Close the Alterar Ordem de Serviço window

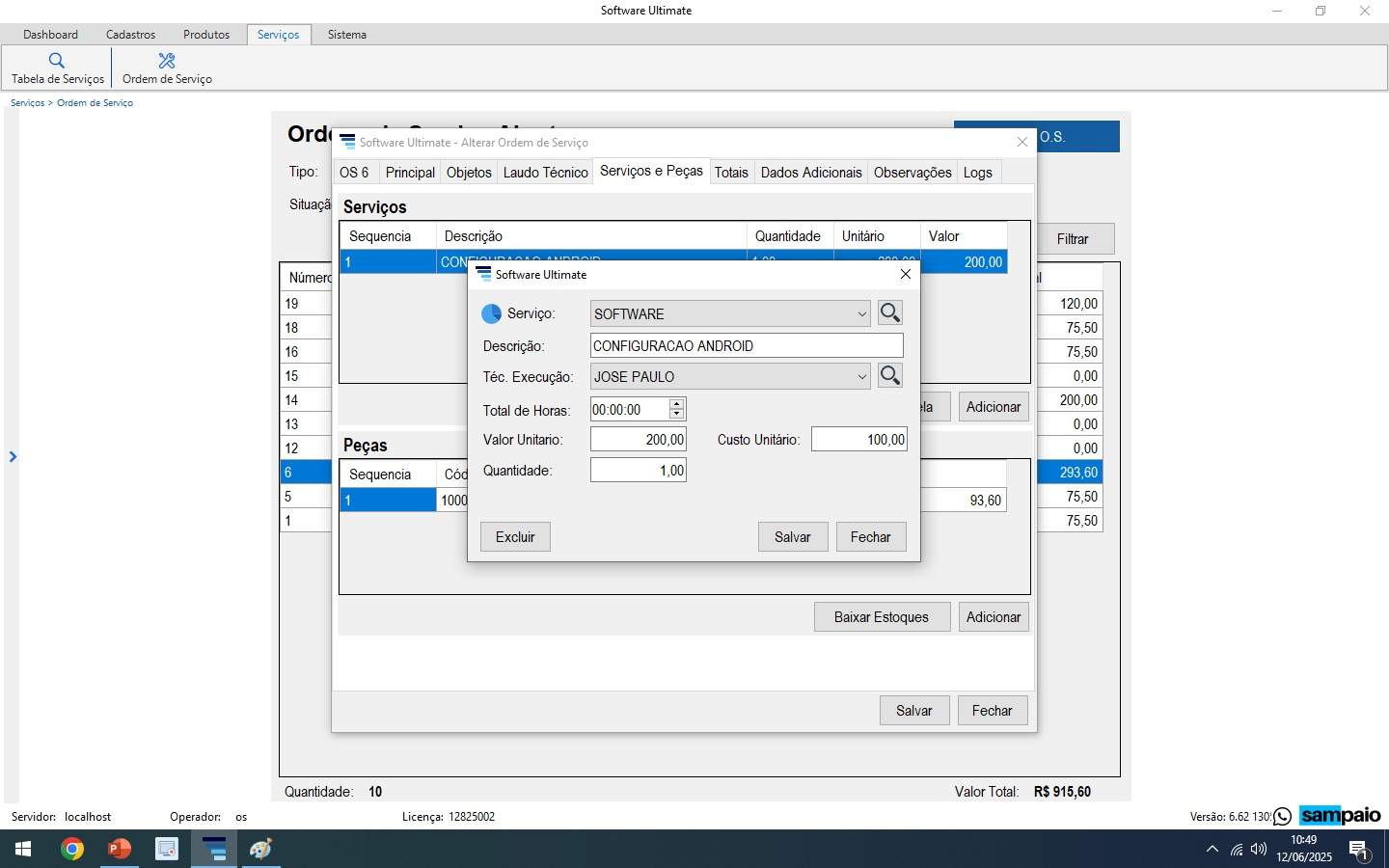pos(1022,143)
